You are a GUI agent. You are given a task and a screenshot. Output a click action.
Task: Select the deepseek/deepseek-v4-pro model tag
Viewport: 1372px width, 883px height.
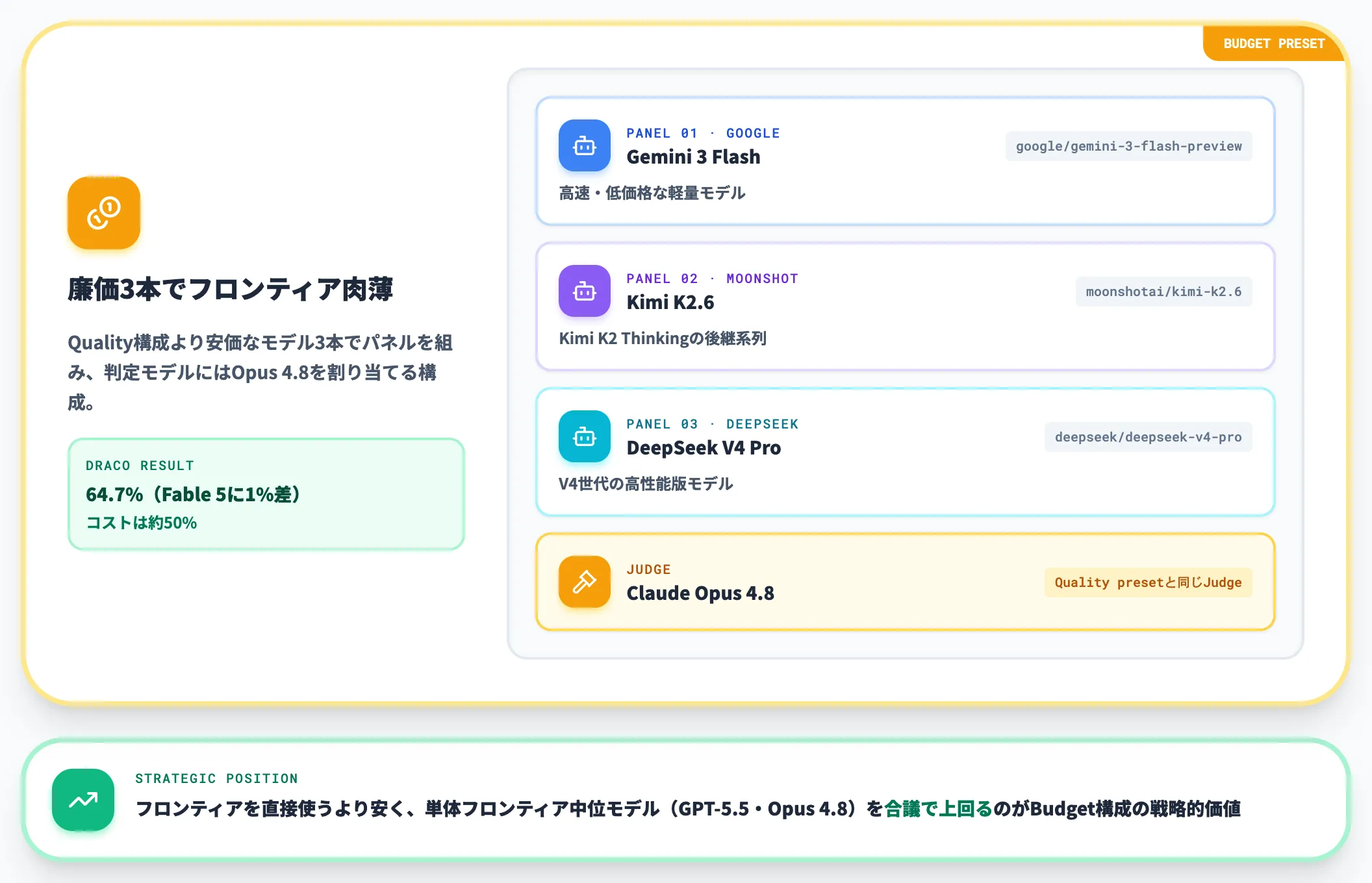pyautogui.click(x=1149, y=437)
